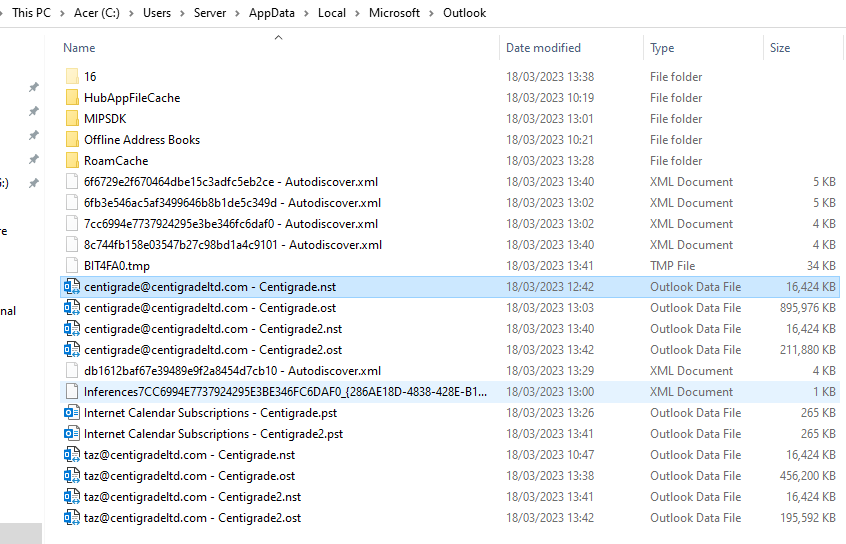Click the '18/03/2023 10:47' date cell
This screenshot has width=846, height=544.
pyautogui.click(x=550, y=455)
